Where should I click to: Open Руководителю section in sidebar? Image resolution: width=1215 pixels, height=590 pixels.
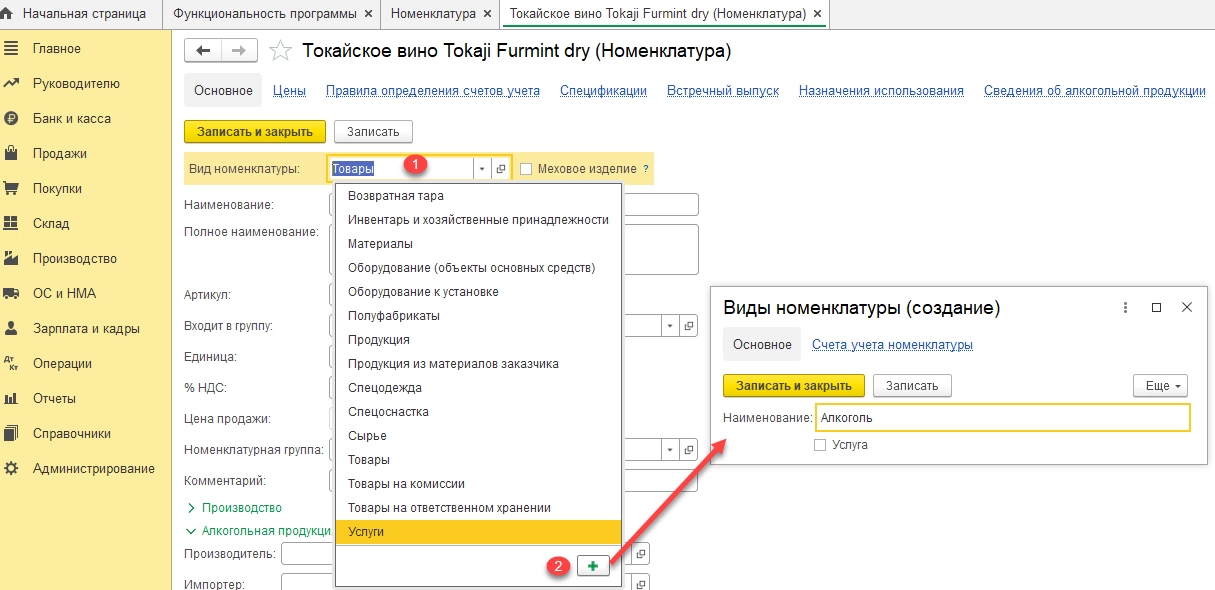76,83
